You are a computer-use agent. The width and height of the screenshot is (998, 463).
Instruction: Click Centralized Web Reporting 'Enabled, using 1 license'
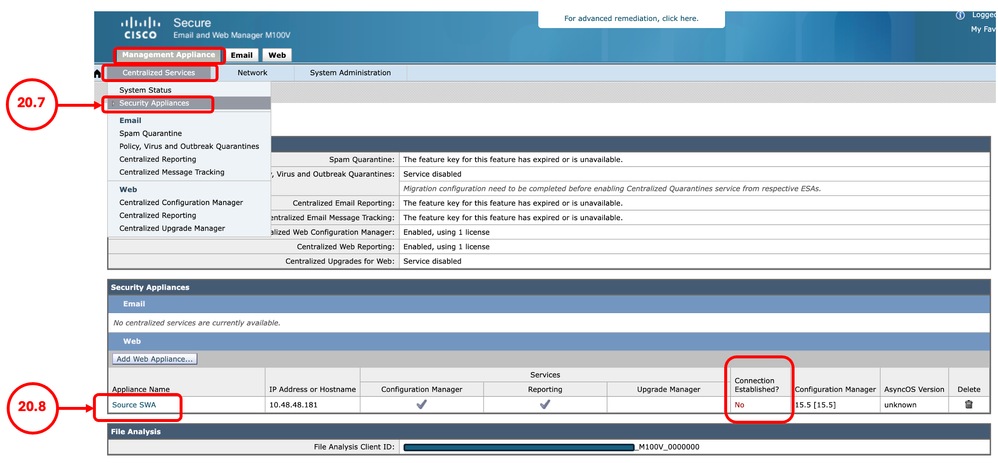pos(447,246)
